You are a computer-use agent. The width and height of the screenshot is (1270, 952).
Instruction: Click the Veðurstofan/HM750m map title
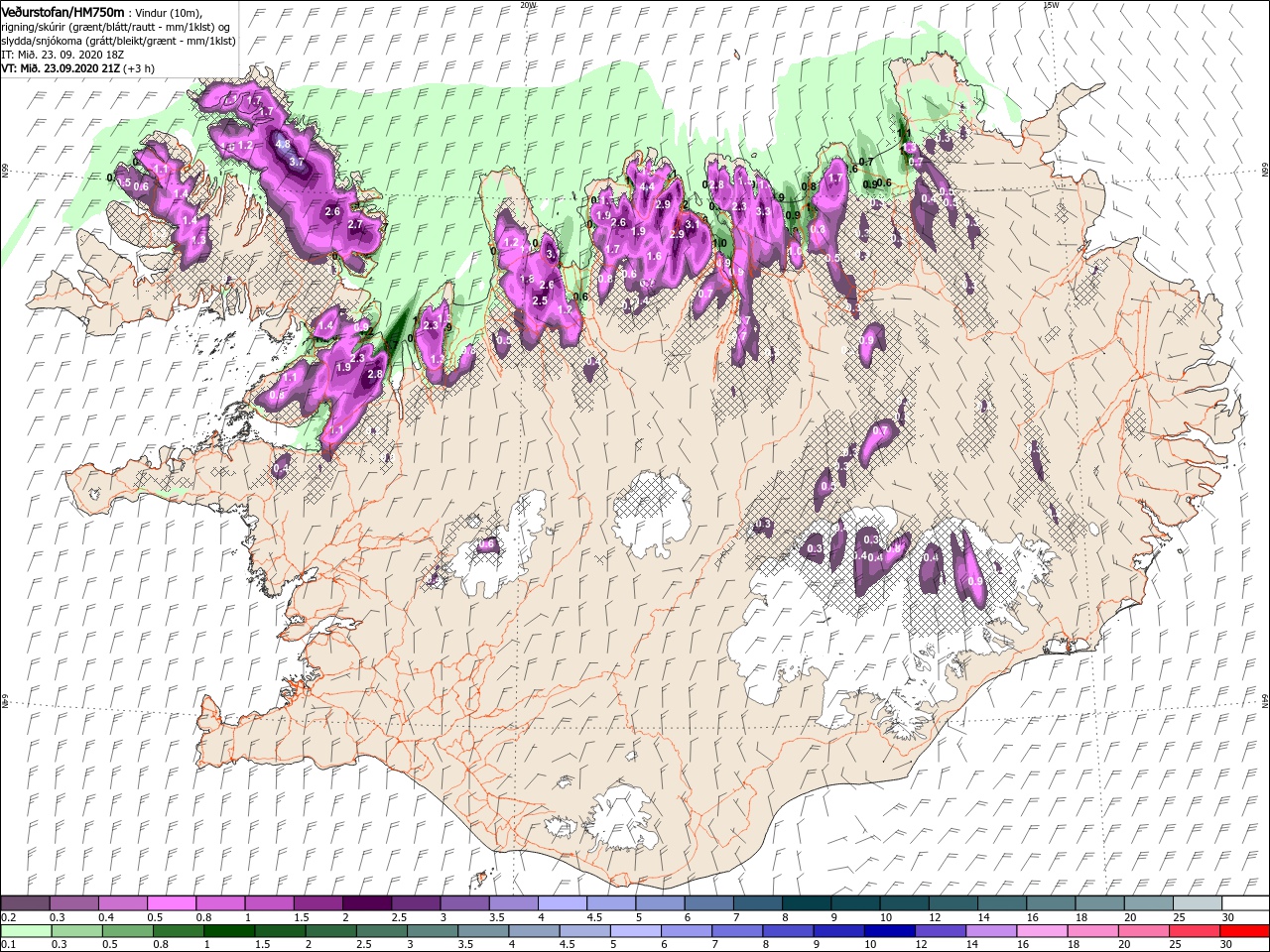coord(63,11)
